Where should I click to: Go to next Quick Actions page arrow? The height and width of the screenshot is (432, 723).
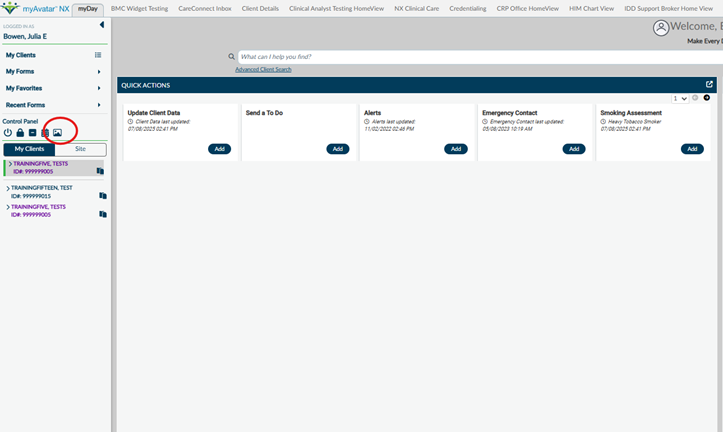tap(707, 98)
